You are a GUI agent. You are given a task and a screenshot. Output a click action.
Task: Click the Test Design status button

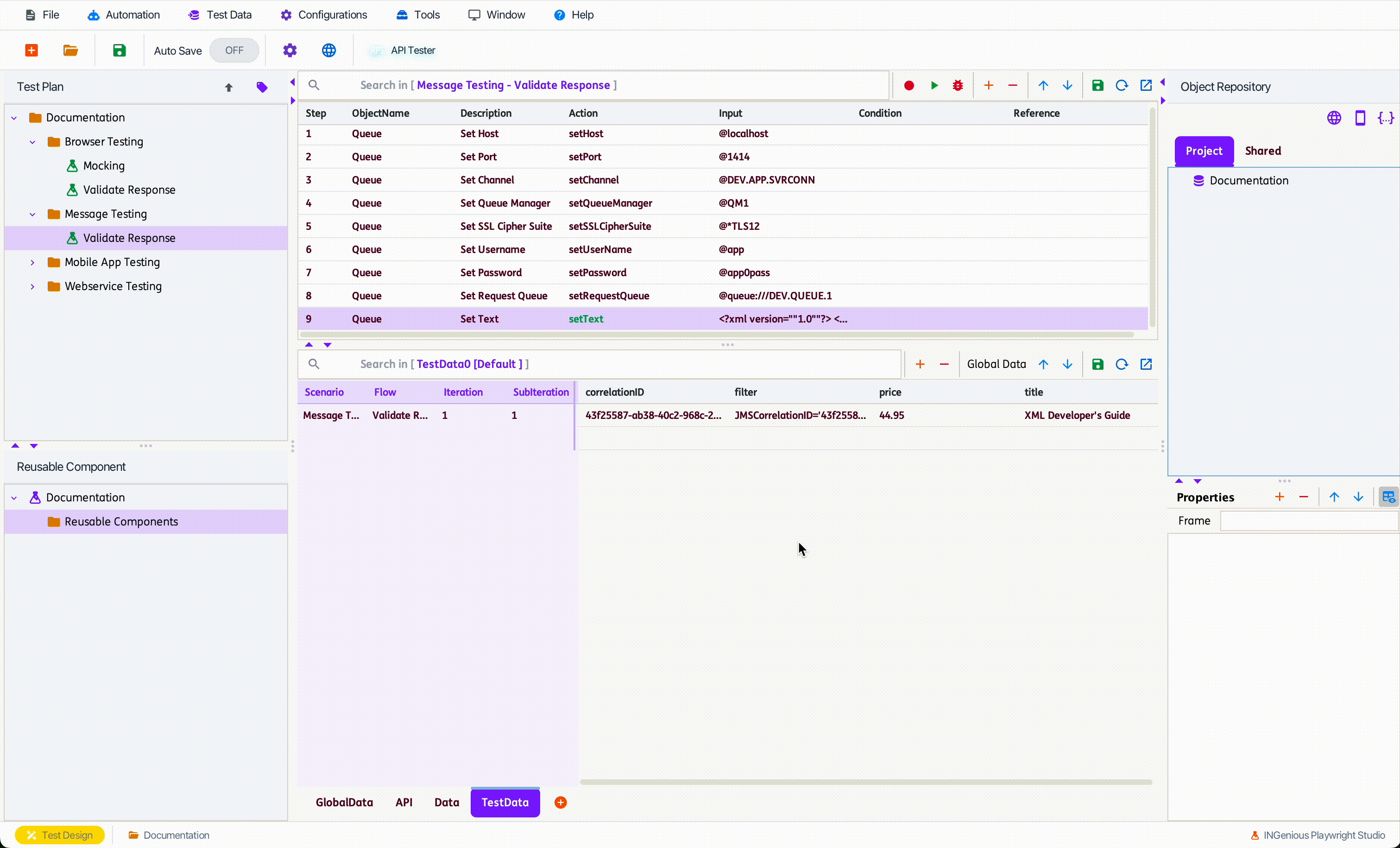tap(60, 835)
